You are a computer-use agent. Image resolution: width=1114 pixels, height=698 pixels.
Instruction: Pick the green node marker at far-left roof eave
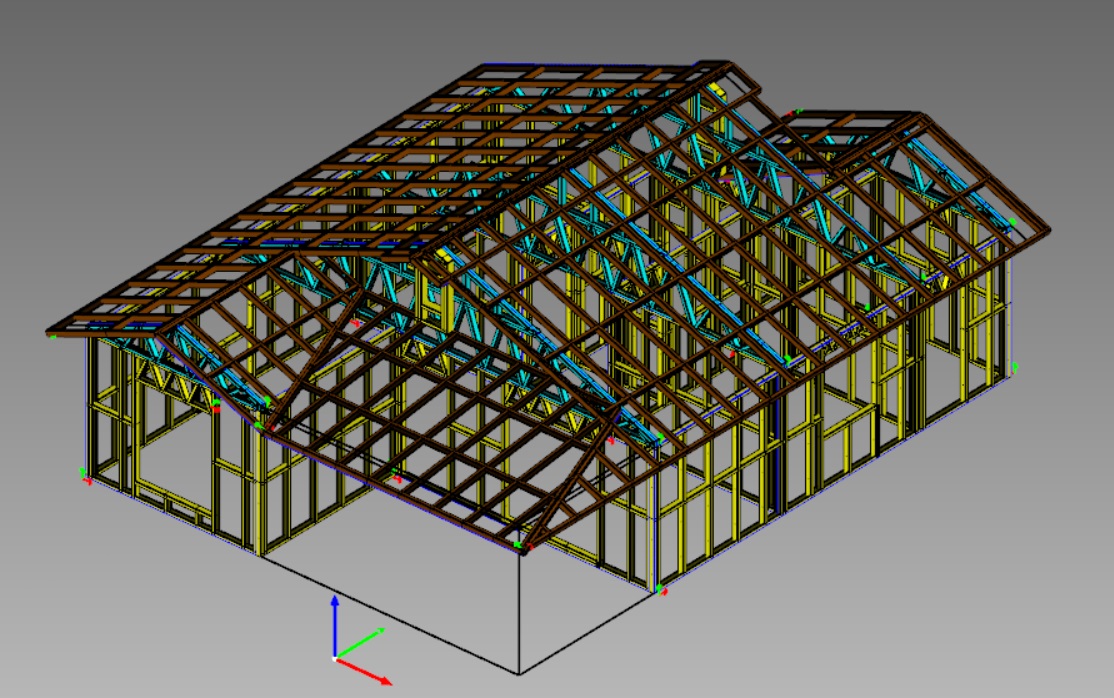53,336
